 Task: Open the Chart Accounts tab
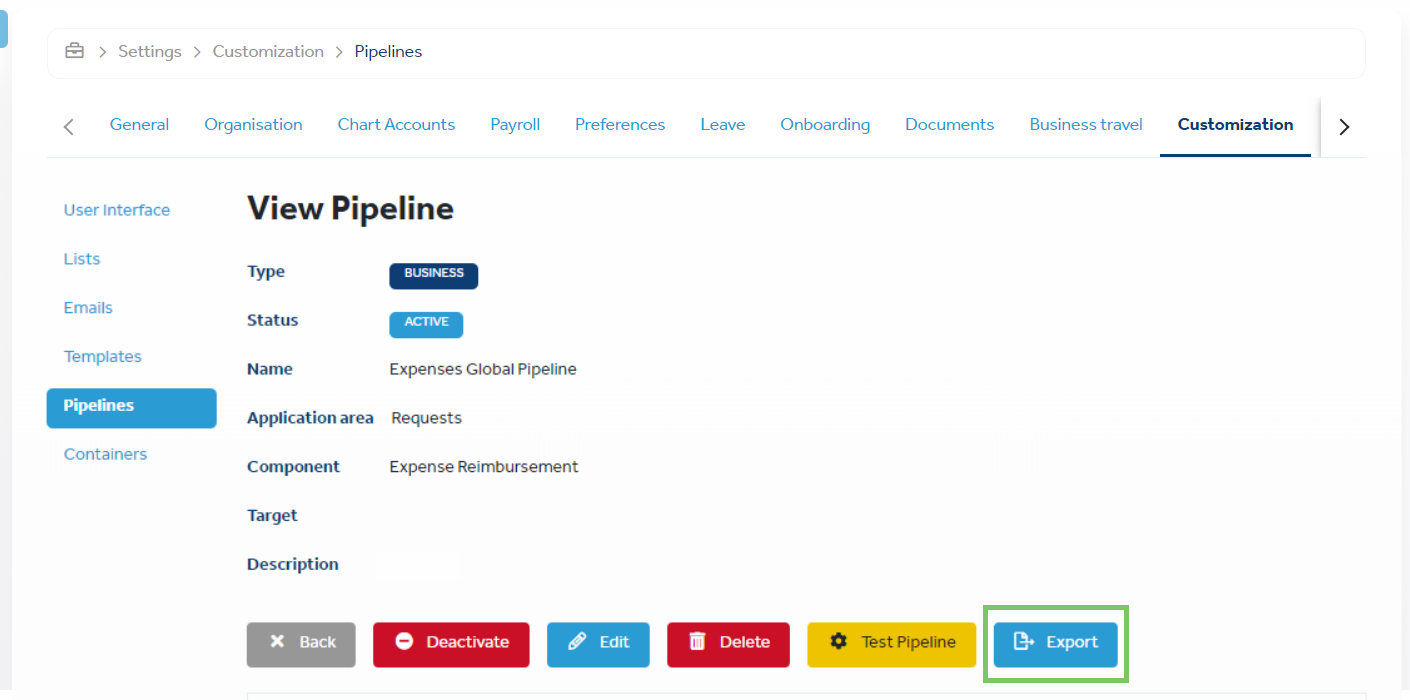point(396,125)
